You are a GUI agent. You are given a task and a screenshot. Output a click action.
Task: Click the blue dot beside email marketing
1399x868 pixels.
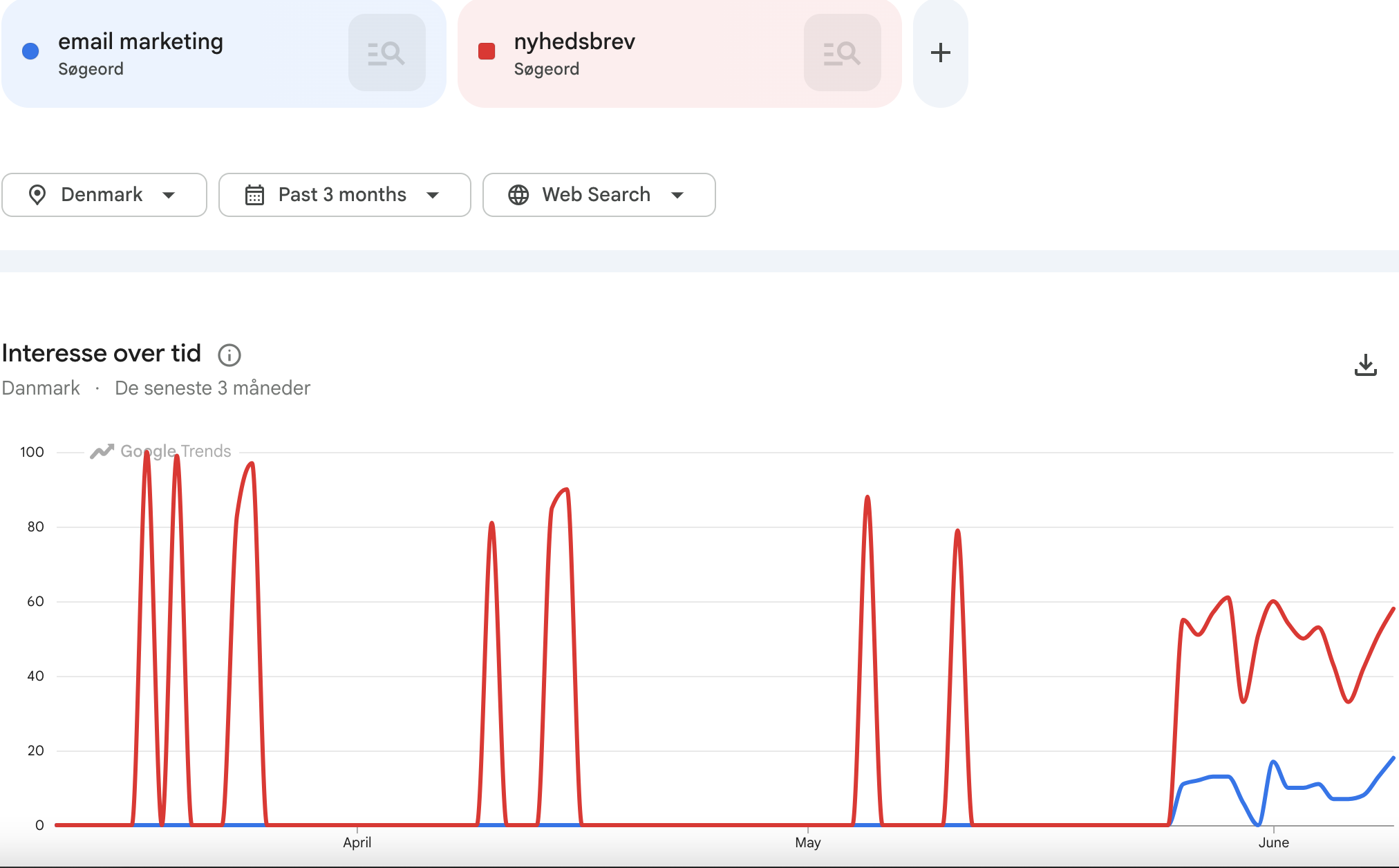click(30, 51)
